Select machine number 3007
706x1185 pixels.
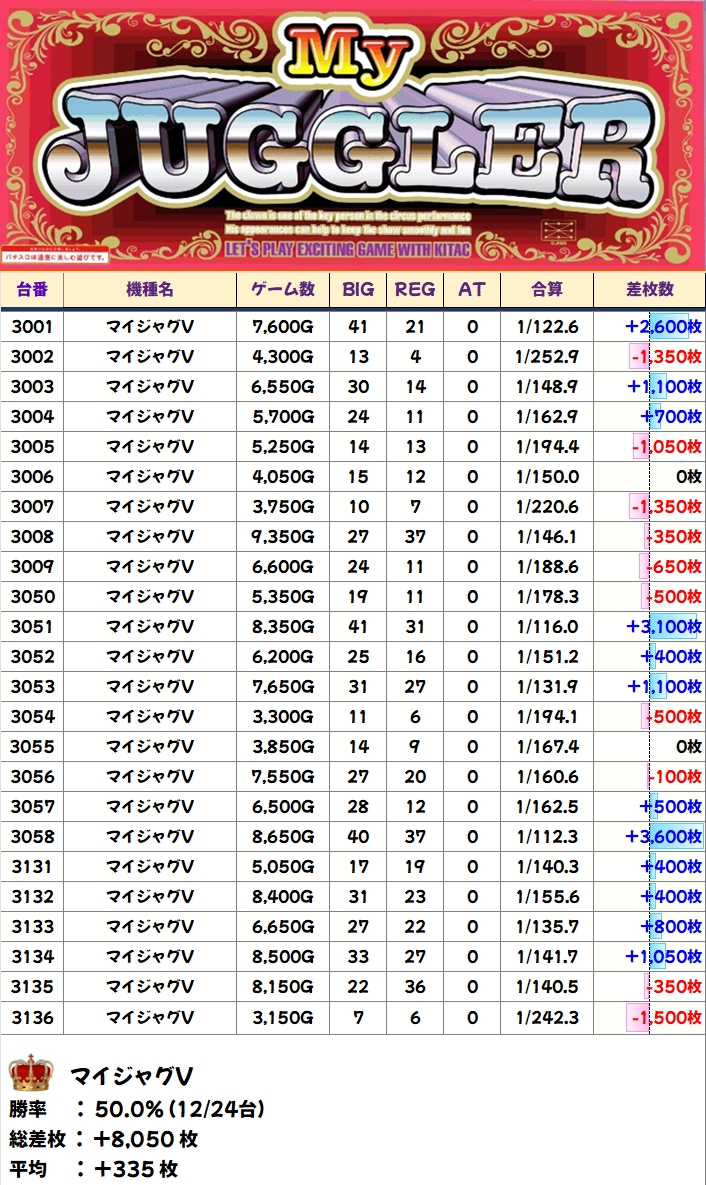32,506
